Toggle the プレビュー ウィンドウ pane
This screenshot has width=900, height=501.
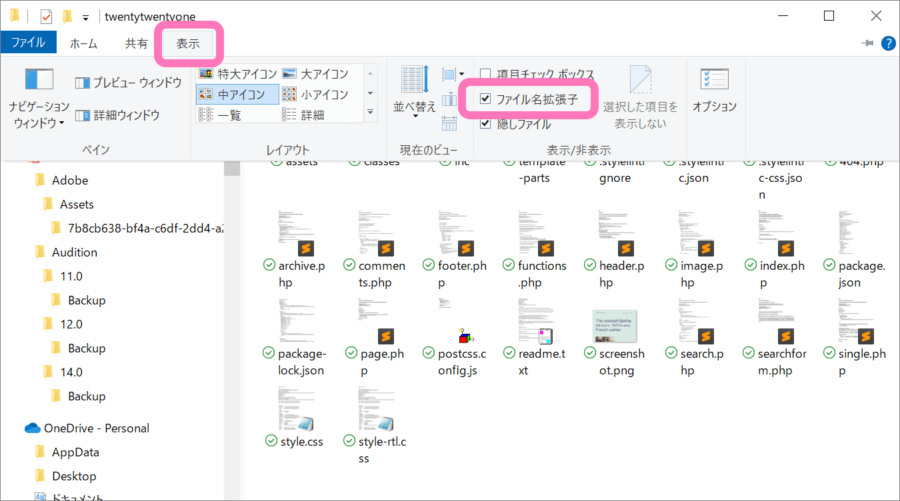click(129, 83)
